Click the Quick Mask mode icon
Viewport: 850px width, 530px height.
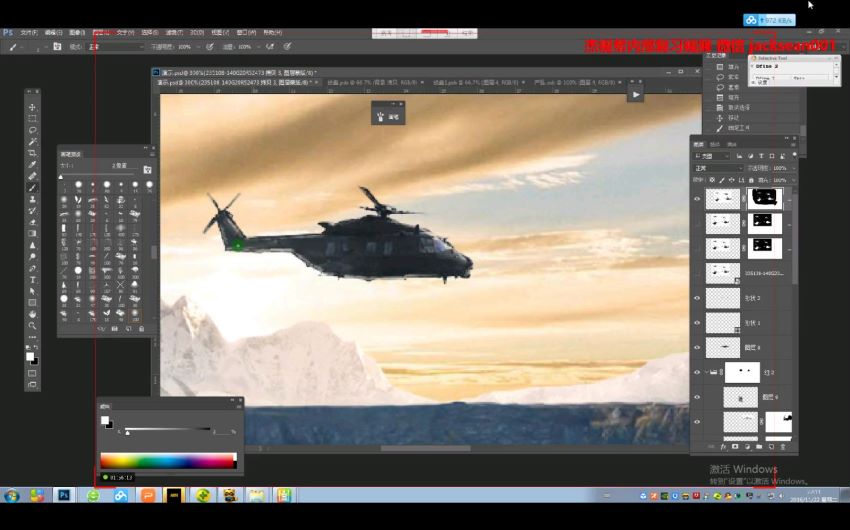click(x=33, y=373)
